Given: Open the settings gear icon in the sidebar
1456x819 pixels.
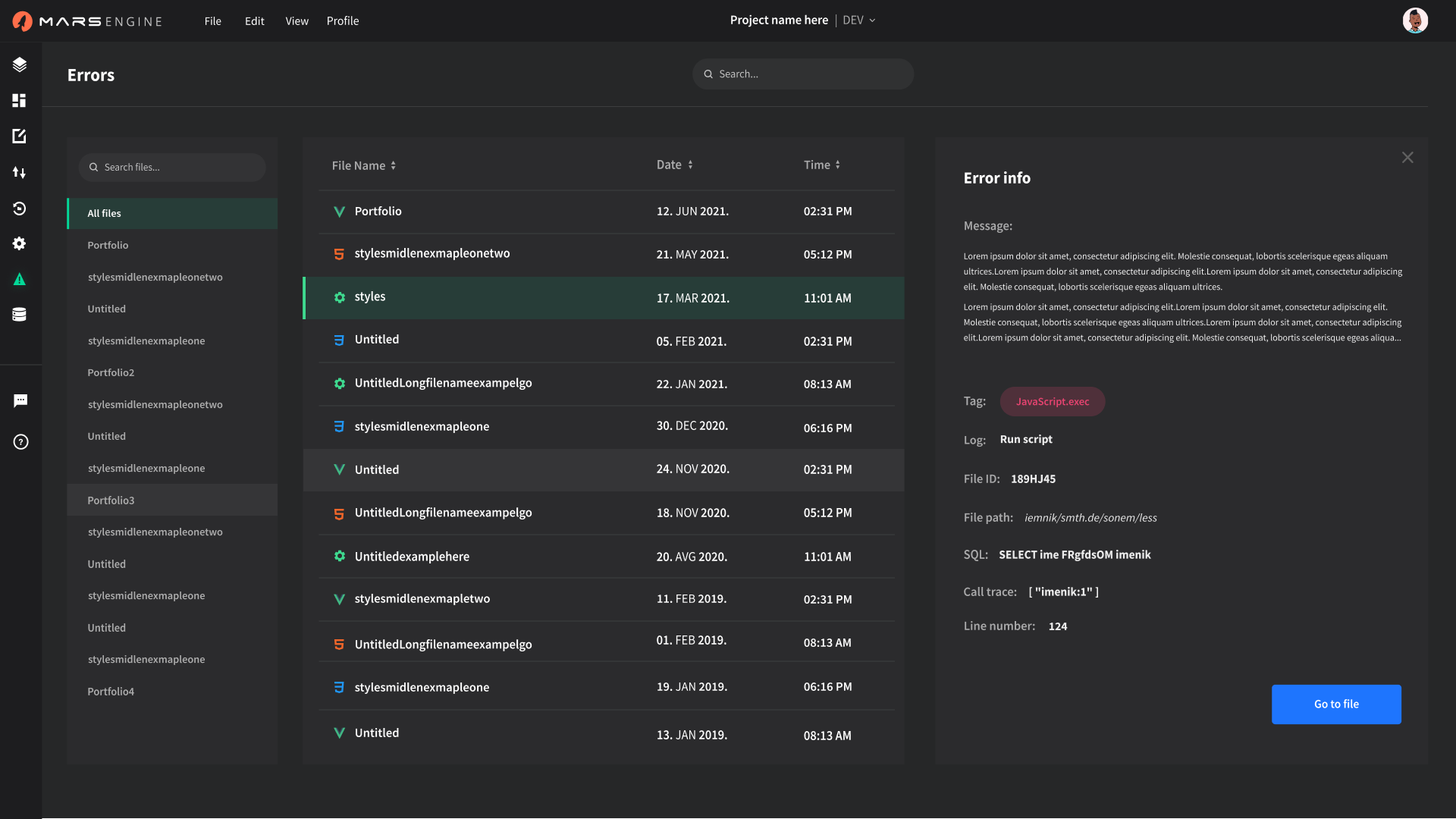Looking at the screenshot, I should pos(20,243).
